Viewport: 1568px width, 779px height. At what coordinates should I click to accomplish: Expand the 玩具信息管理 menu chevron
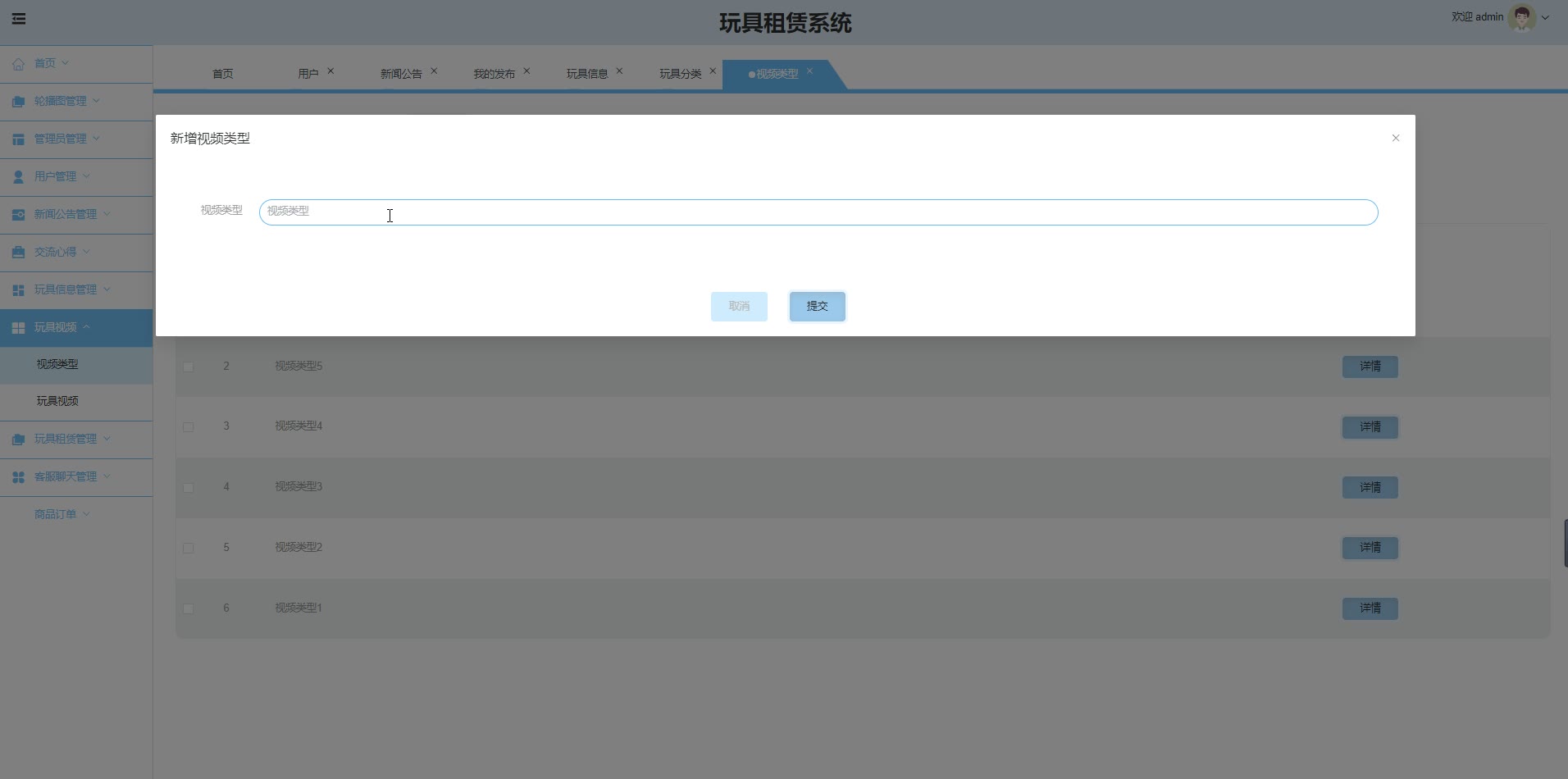click(107, 289)
